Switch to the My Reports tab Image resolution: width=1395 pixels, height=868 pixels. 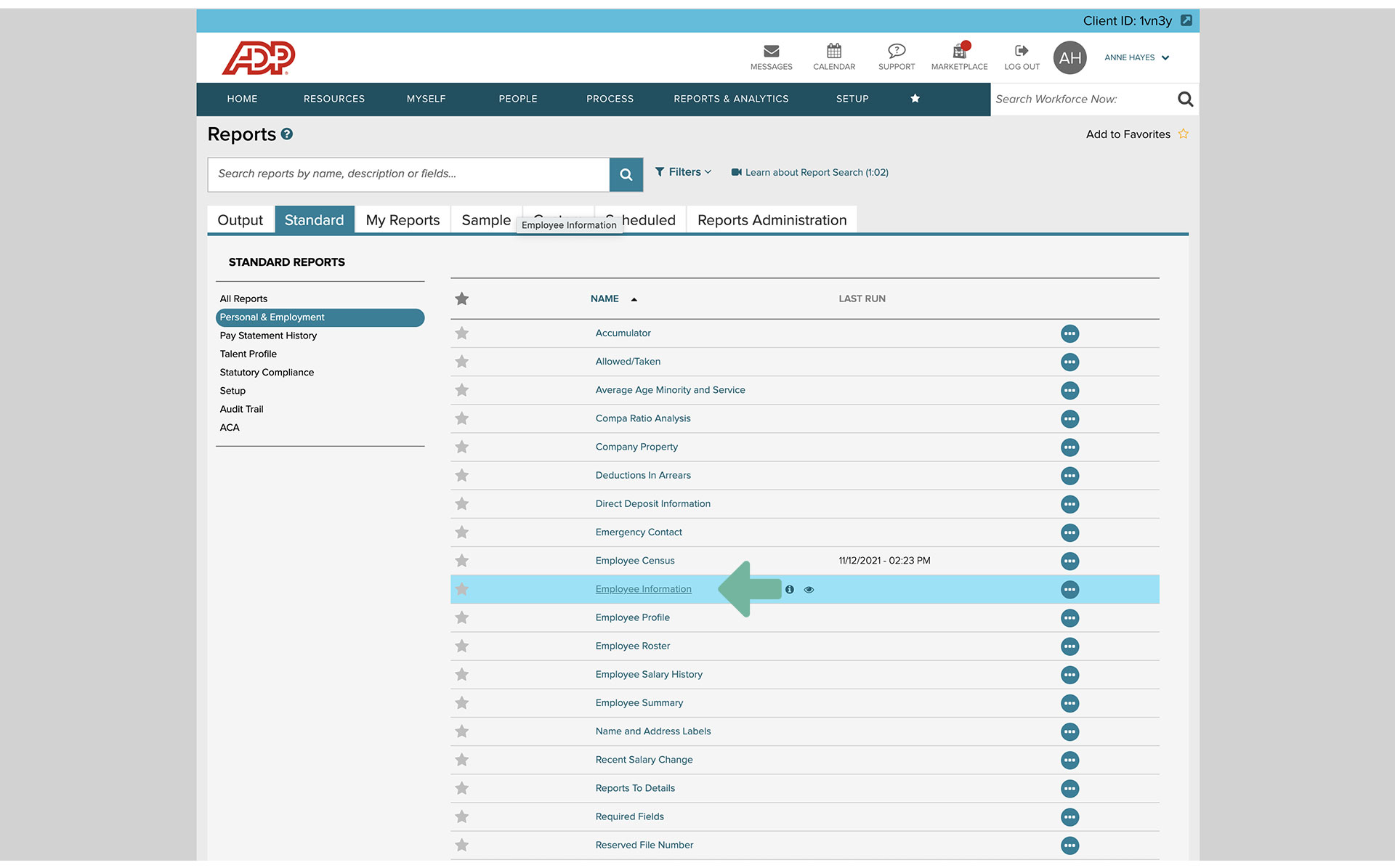point(403,220)
